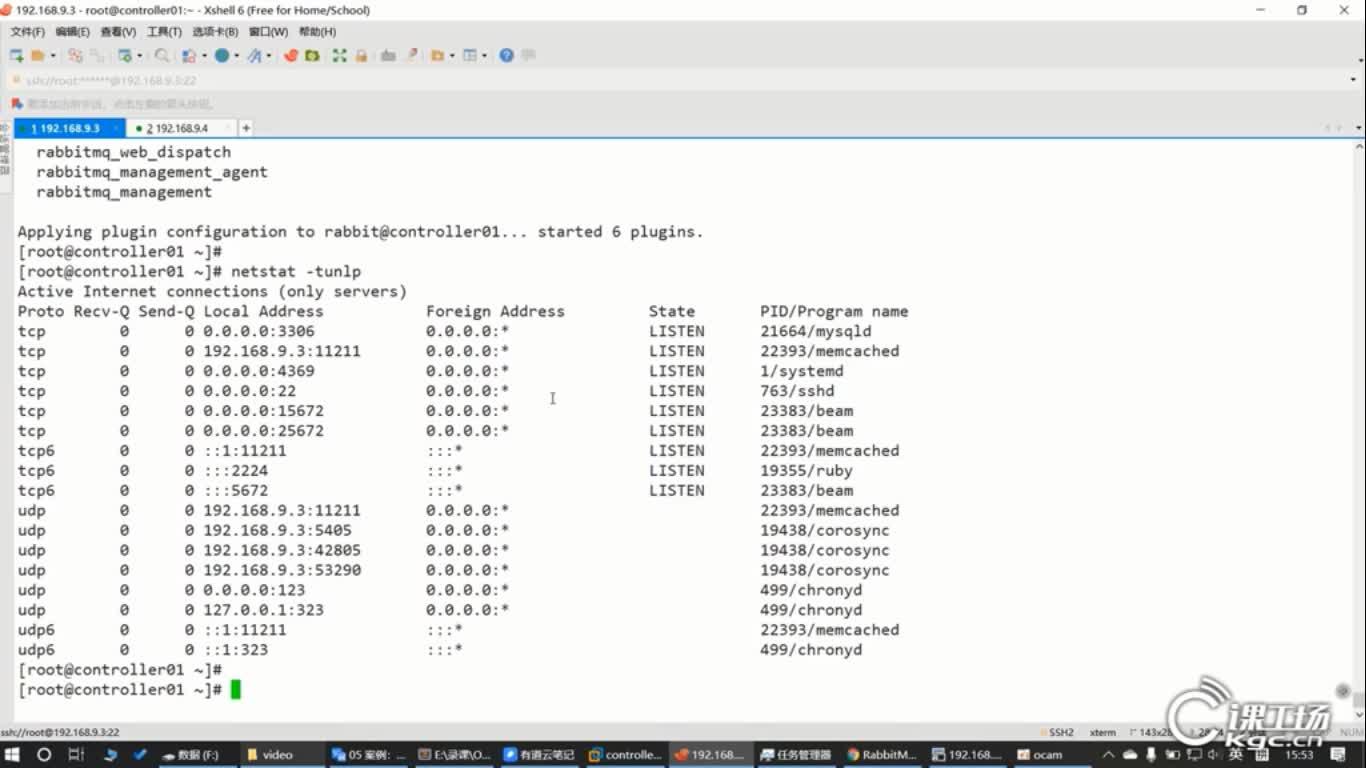Click the SSH2 status bar indicator
Viewport: 1366px width, 768px height.
[x=1058, y=732]
